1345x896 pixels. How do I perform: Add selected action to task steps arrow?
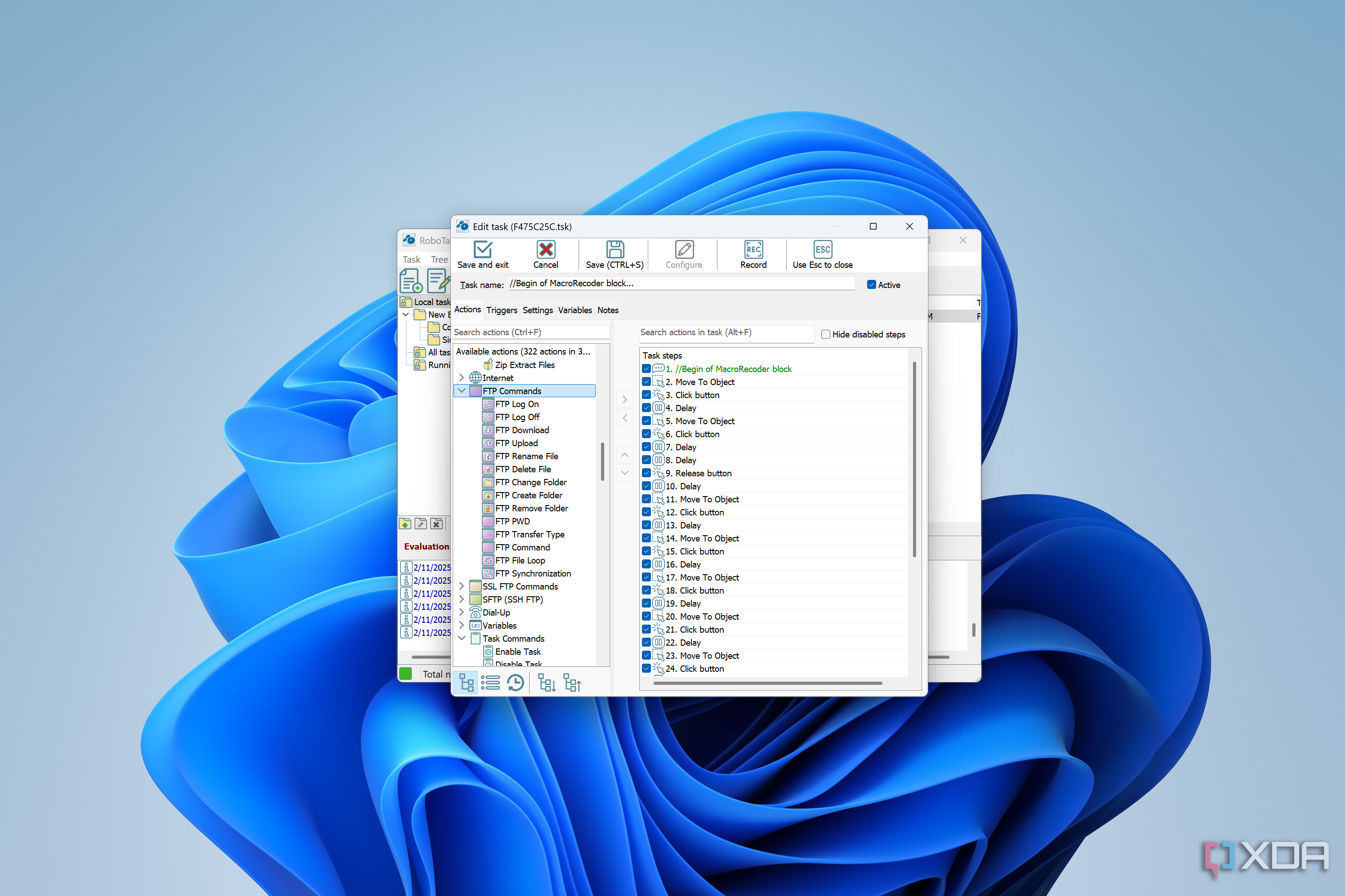[x=625, y=399]
